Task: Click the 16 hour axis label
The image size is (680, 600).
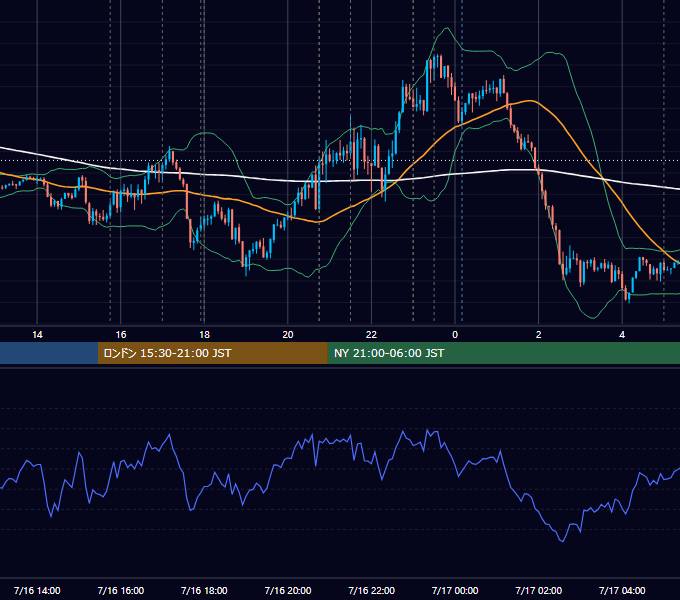Action: pyautogui.click(x=121, y=335)
